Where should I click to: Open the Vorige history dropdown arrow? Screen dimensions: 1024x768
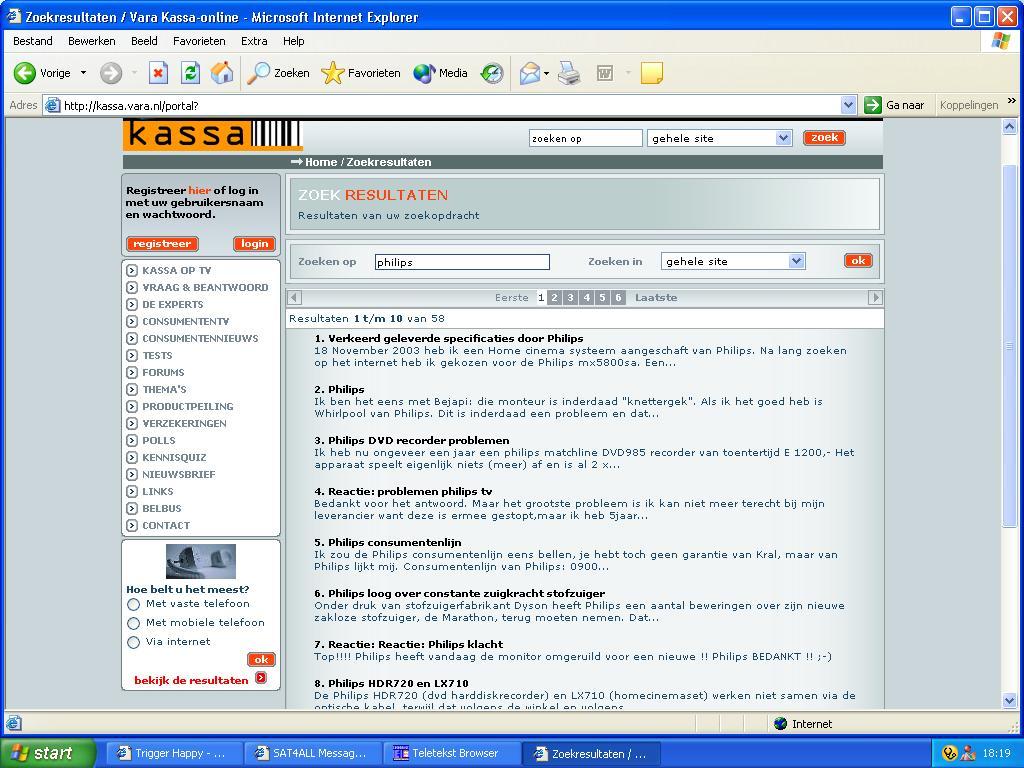tap(84, 73)
